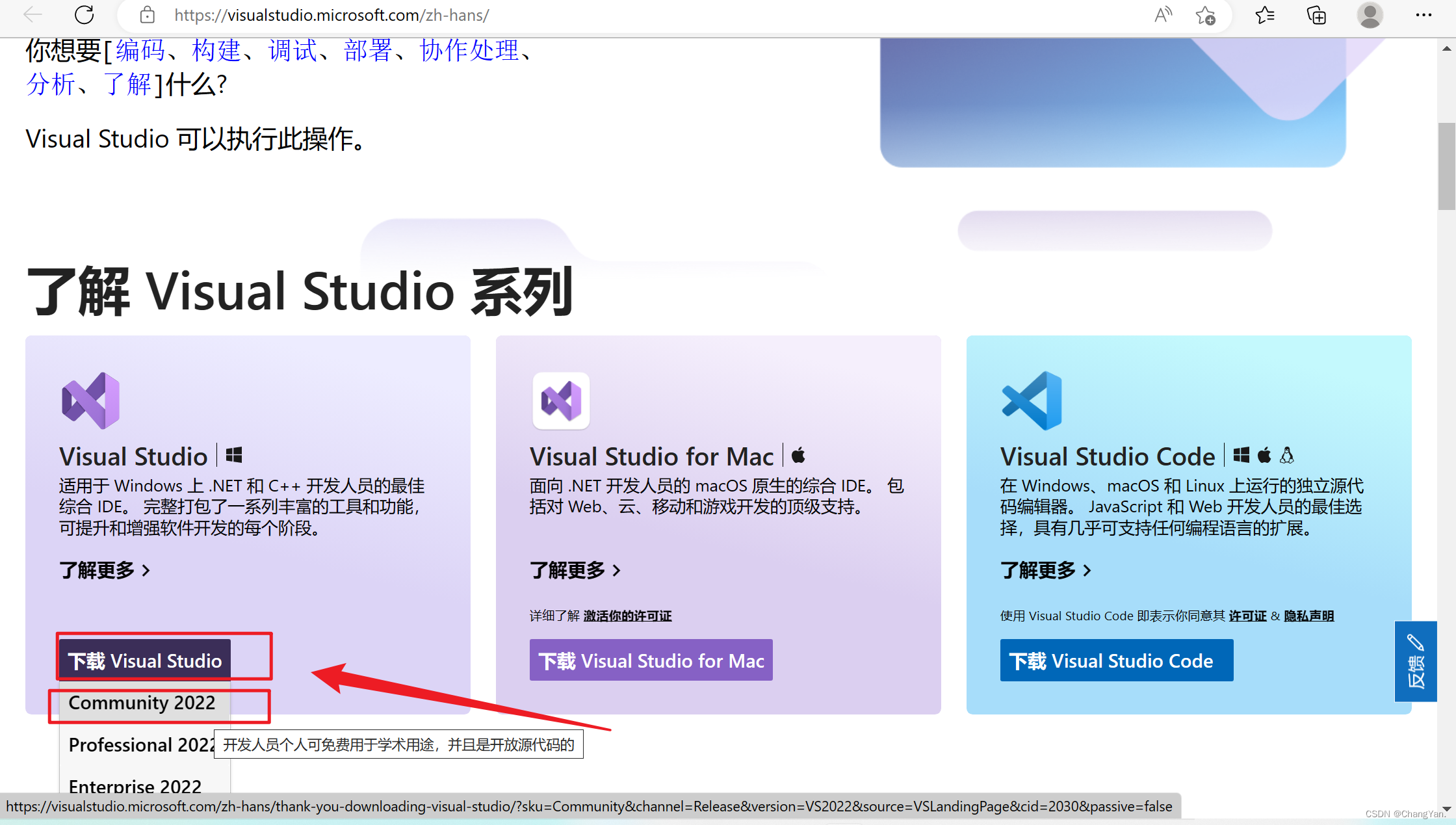This screenshot has height=825, width=1456.
Task: Choose Professional 2022 from the menu
Action: click(x=136, y=744)
